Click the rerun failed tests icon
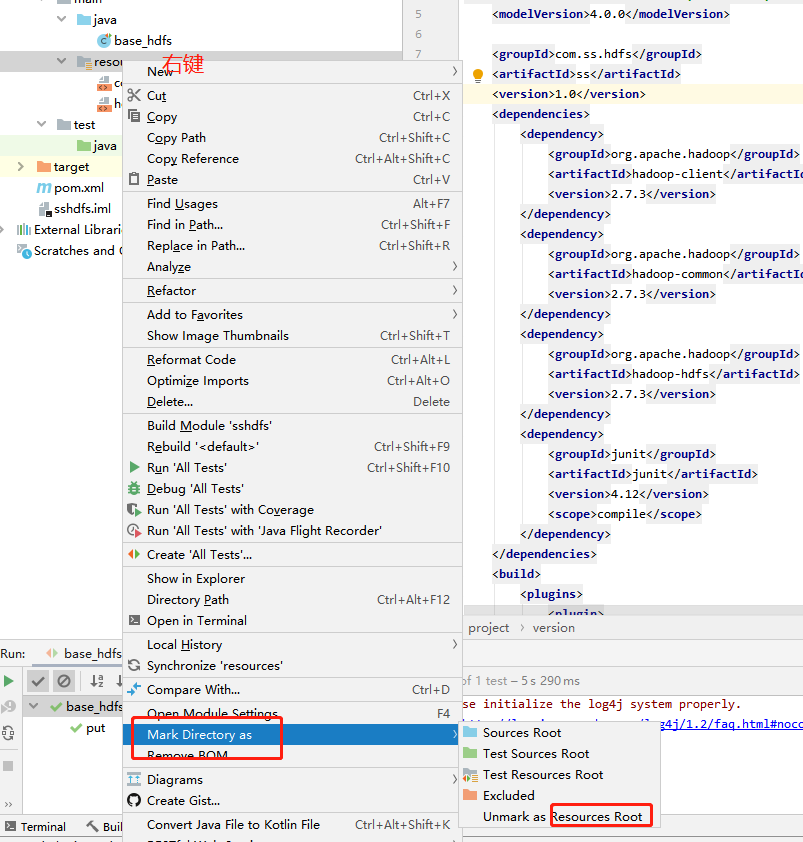This screenshot has width=803, height=842. click(x=8, y=707)
